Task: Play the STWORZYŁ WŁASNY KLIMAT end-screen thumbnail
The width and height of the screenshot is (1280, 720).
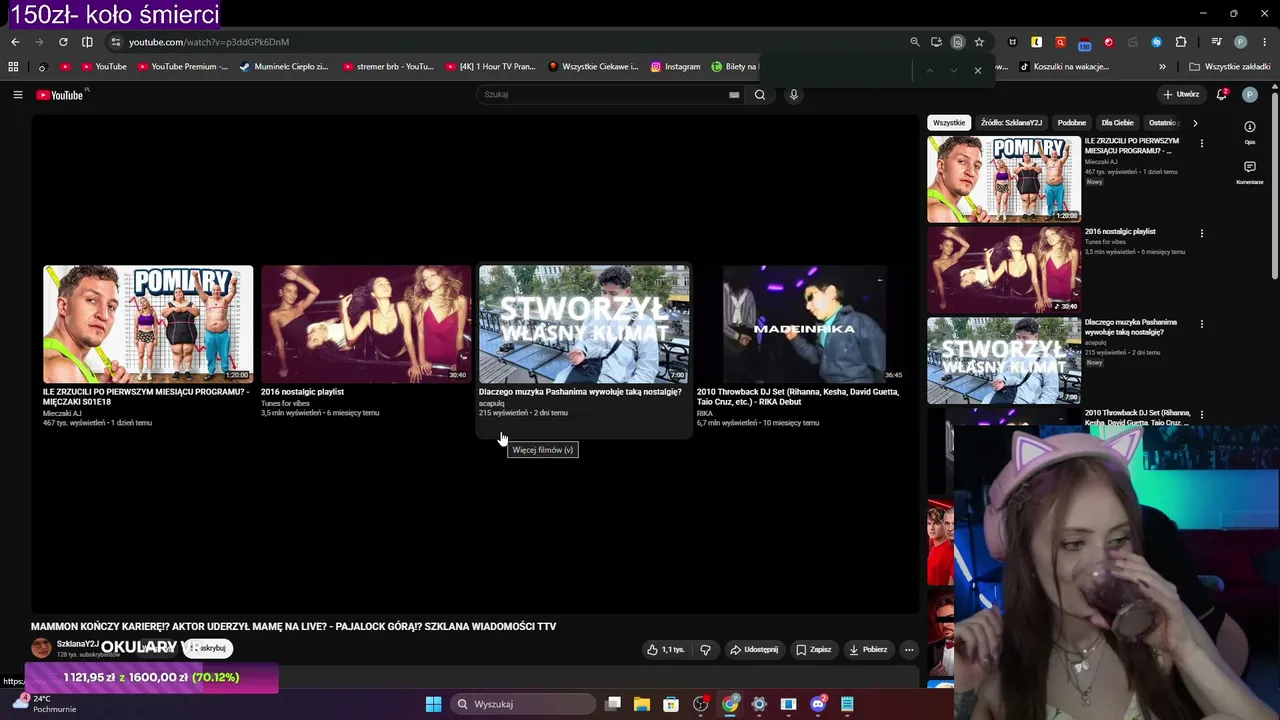Action: pyautogui.click(x=584, y=324)
